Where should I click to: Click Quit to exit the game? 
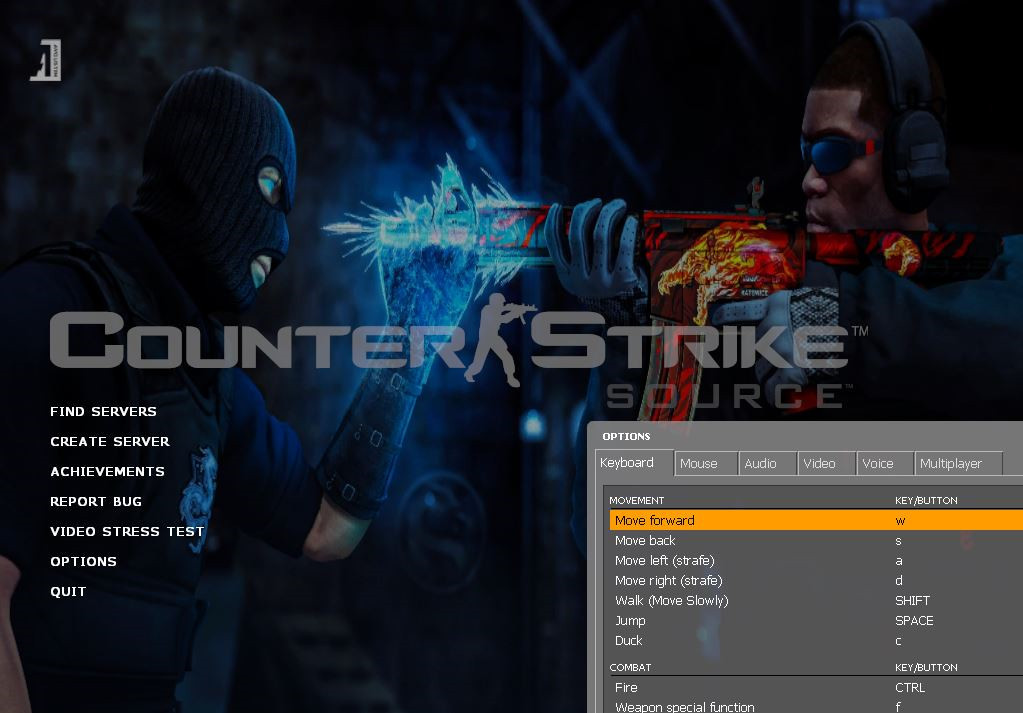[68, 591]
